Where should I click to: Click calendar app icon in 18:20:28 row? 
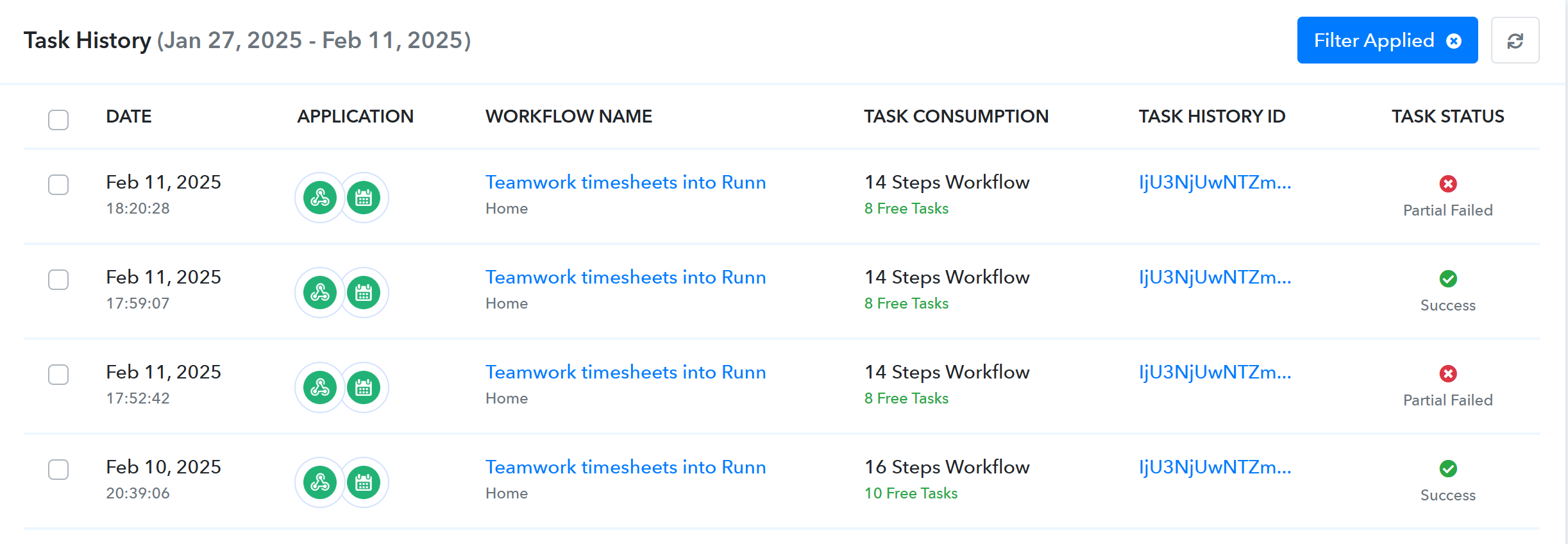364,198
